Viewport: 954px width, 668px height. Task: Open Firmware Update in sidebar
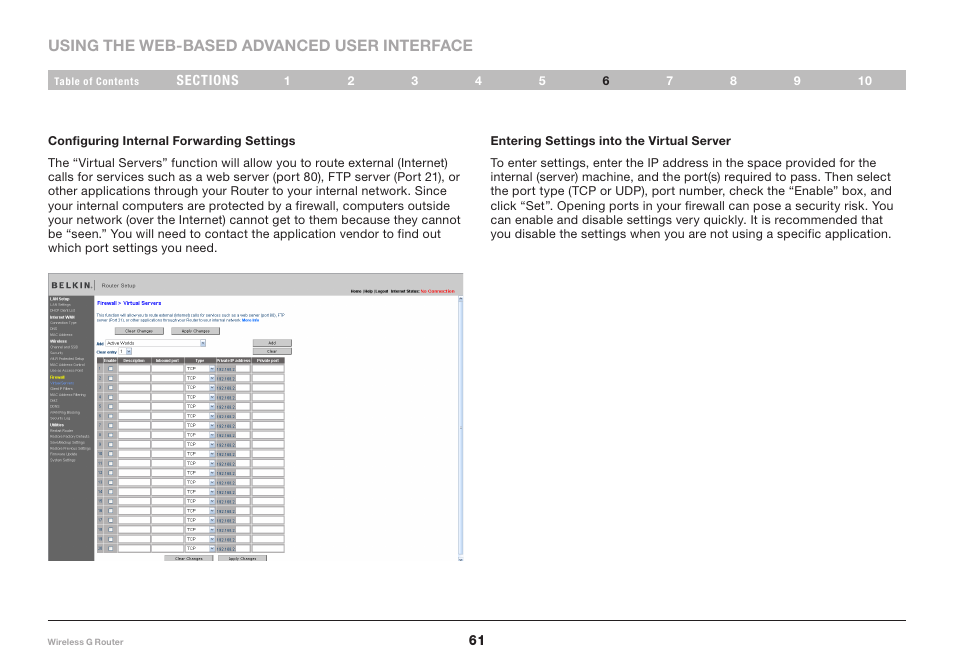(x=64, y=454)
